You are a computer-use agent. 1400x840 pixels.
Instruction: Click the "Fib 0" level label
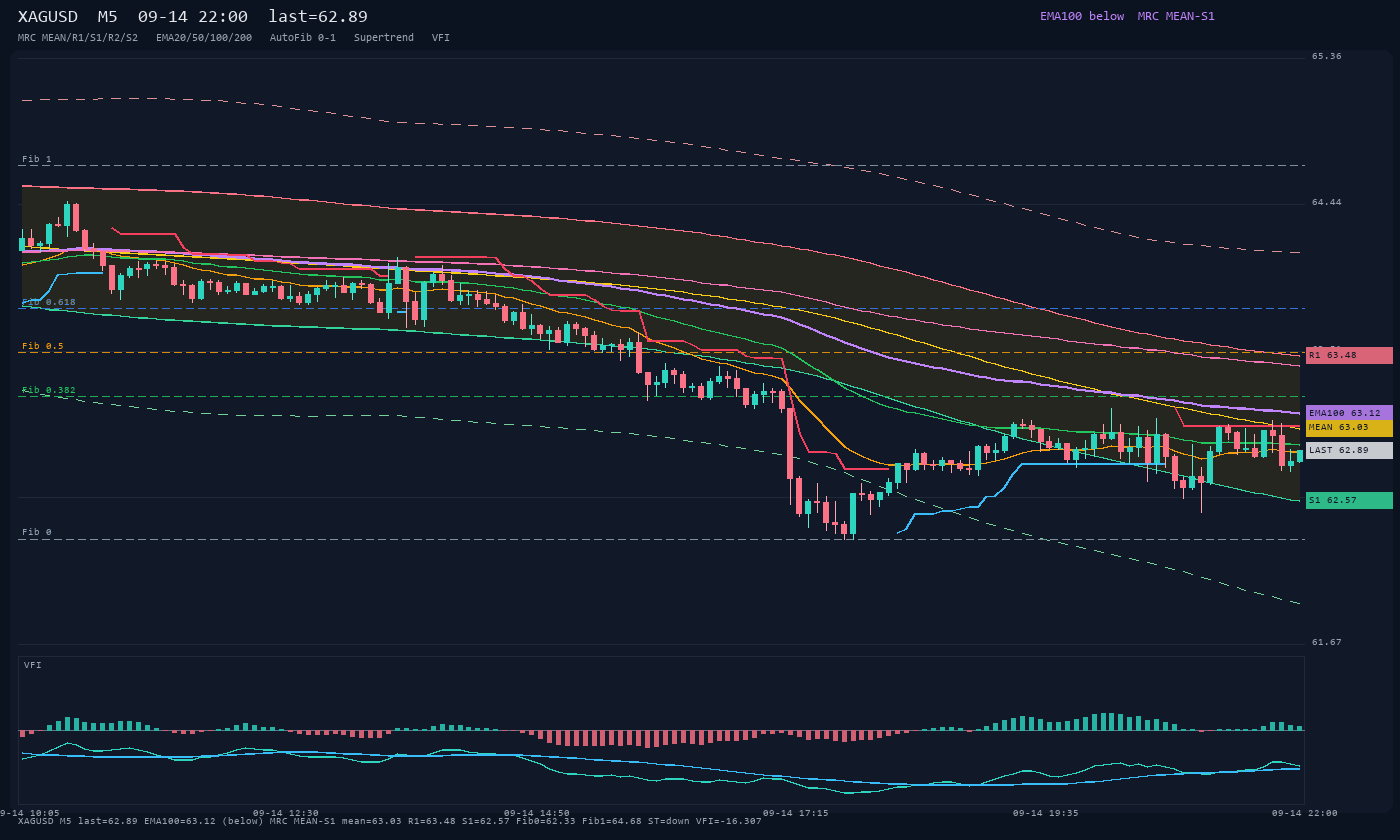[x=37, y=532]
